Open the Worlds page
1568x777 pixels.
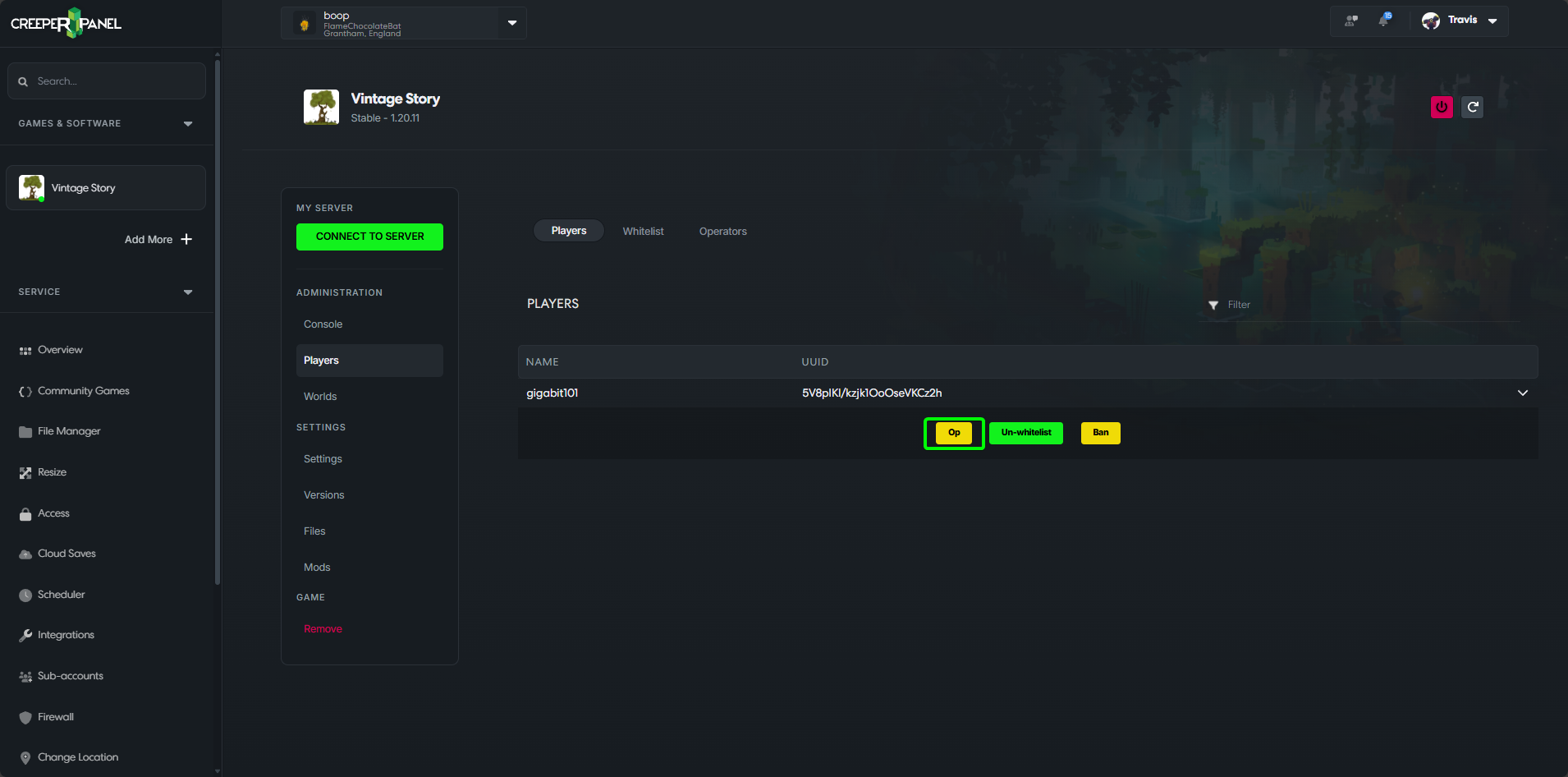coord(320,397)
